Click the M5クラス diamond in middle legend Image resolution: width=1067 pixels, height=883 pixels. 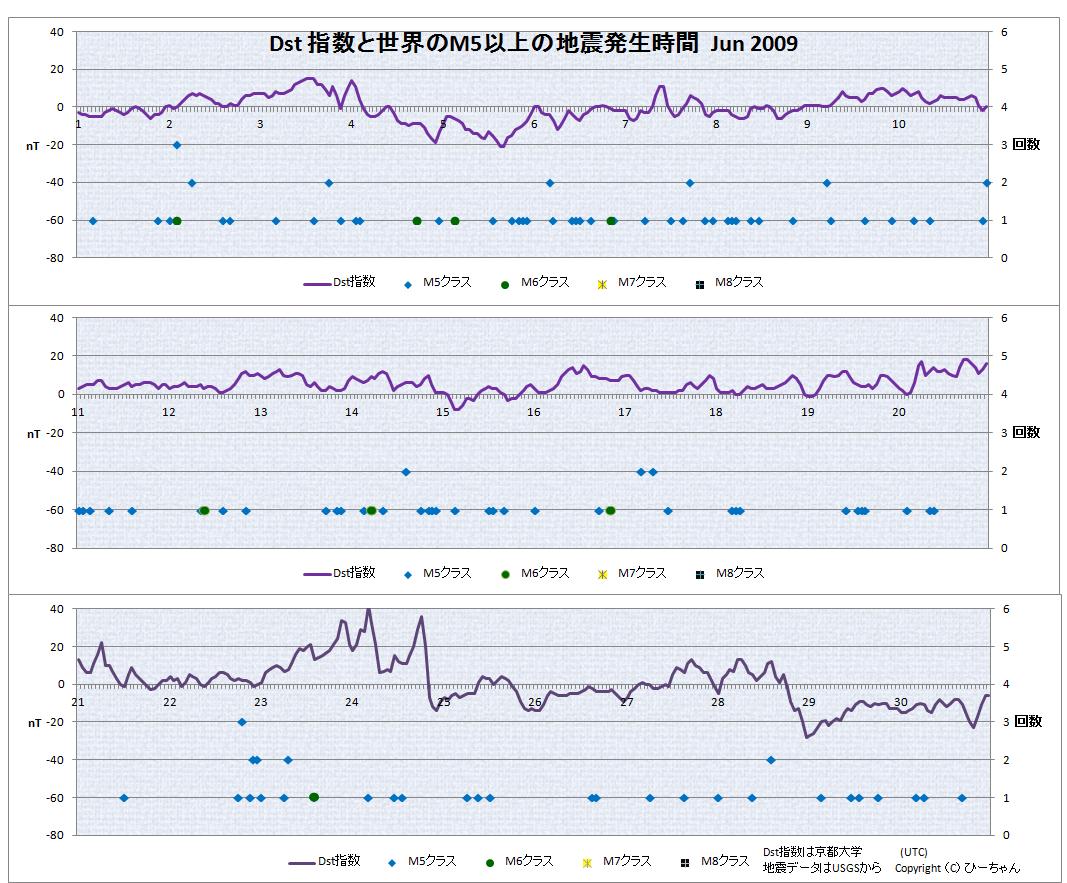tap(409, 574)
